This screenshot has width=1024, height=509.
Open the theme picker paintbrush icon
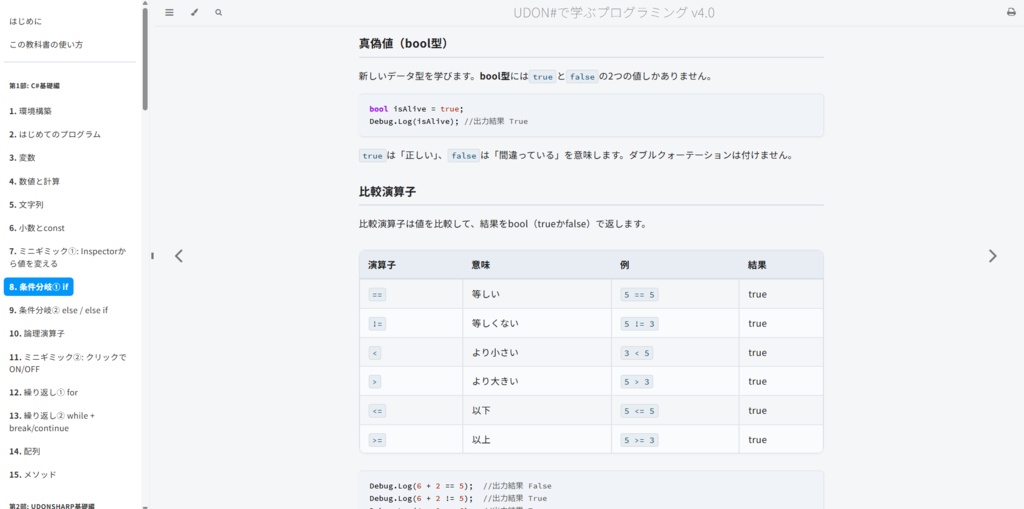[194, 12]
